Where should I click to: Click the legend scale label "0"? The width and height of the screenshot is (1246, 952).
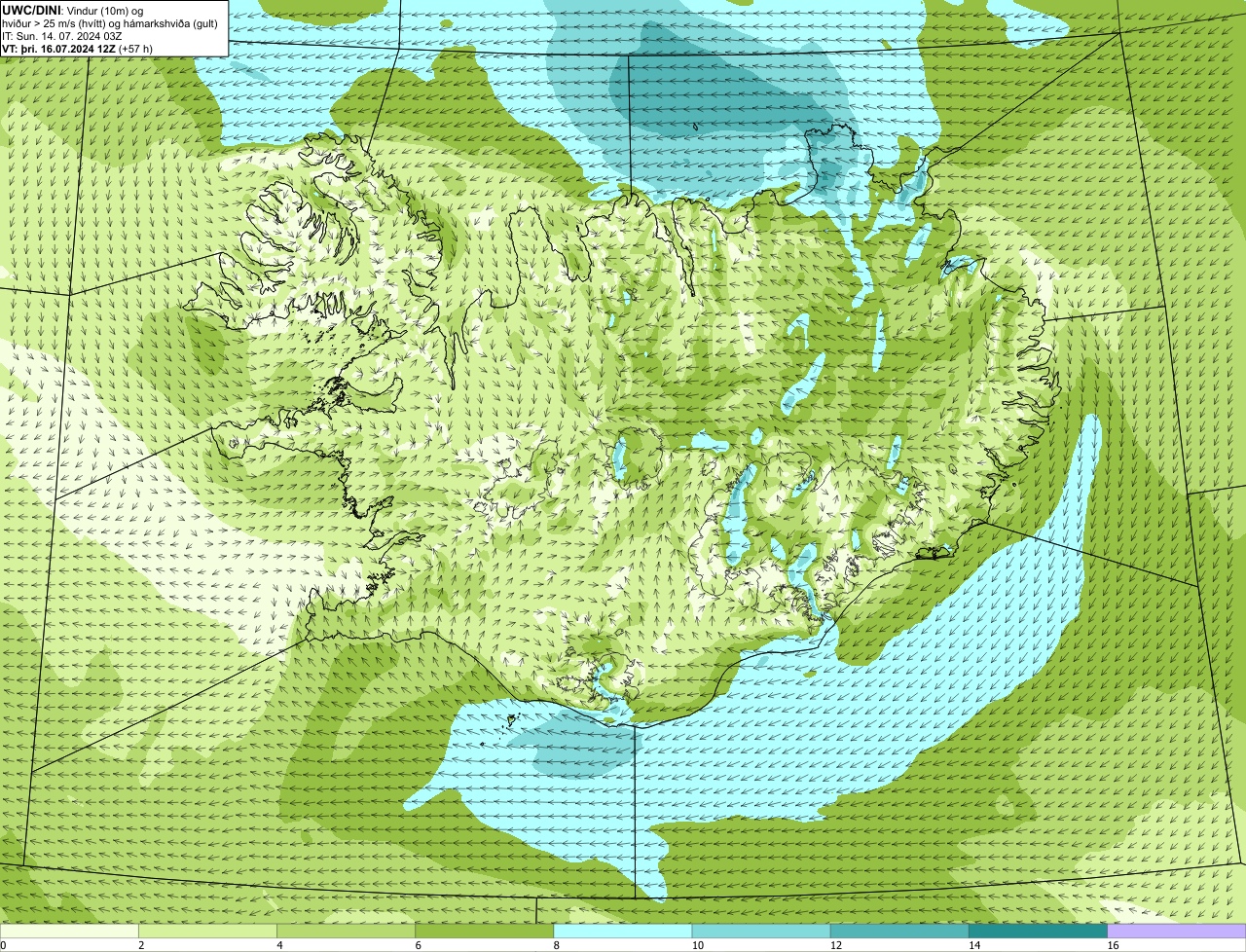pos(3,945)
